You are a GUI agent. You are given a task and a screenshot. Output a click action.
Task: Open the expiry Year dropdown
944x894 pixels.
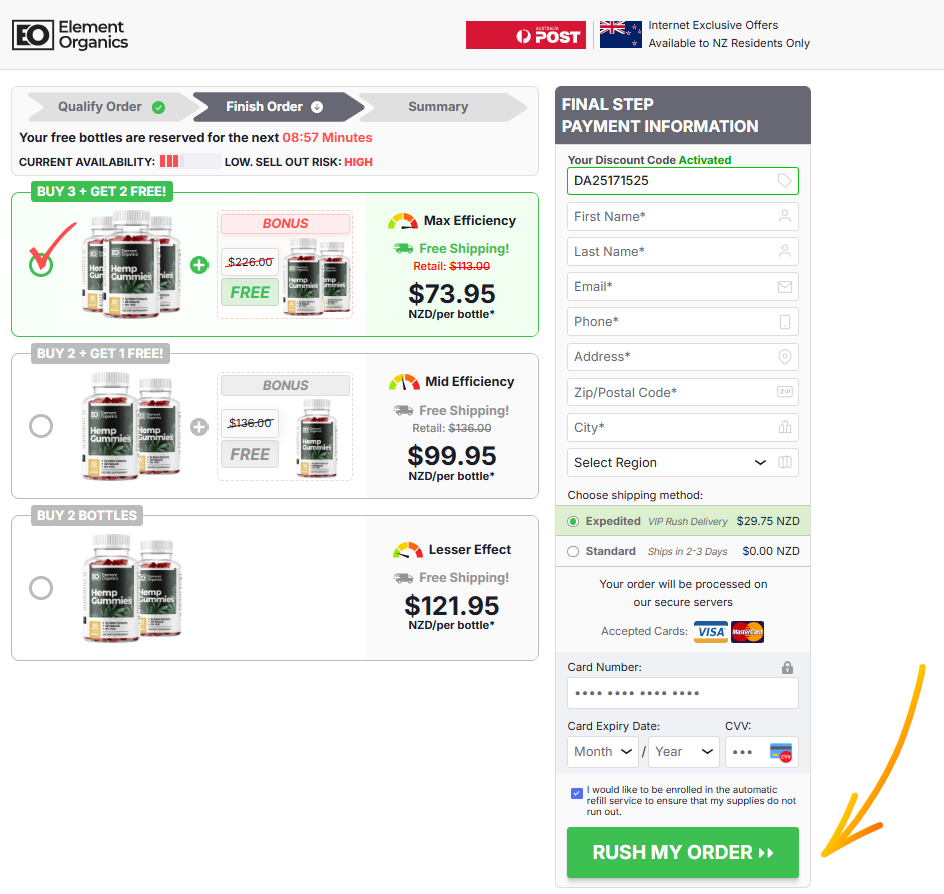point(683,752)
